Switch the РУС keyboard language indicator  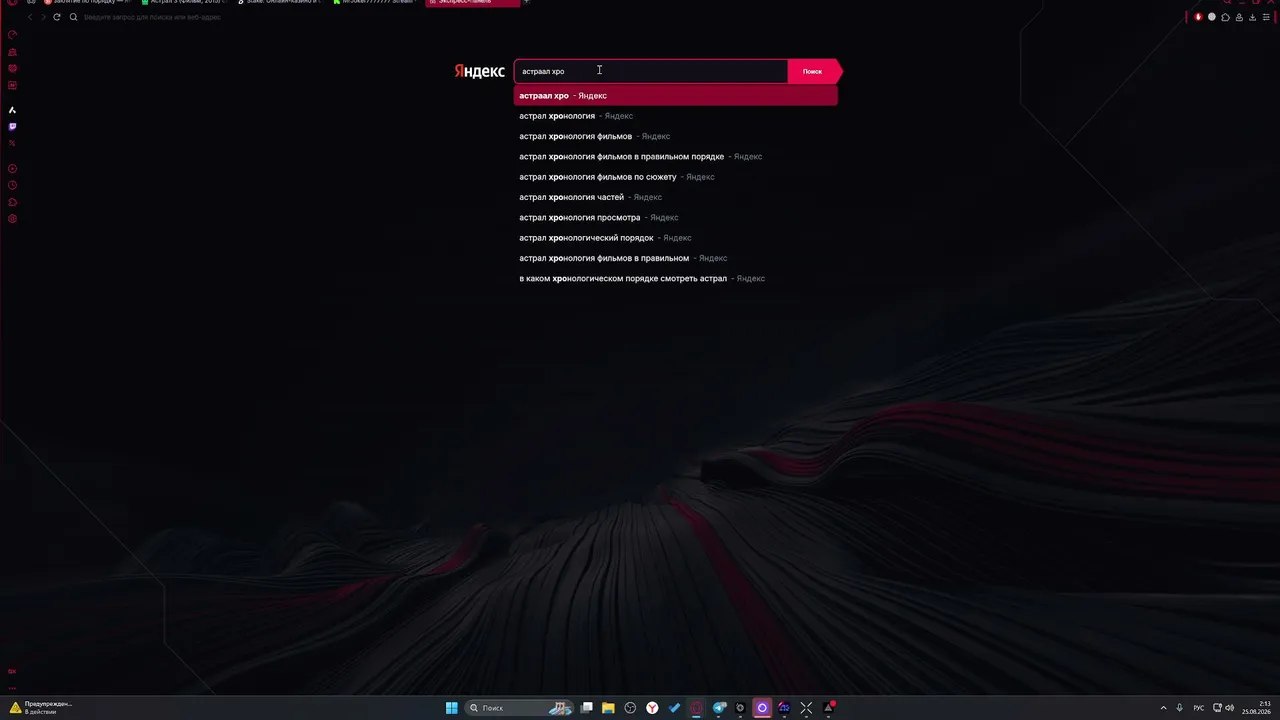1199,708
